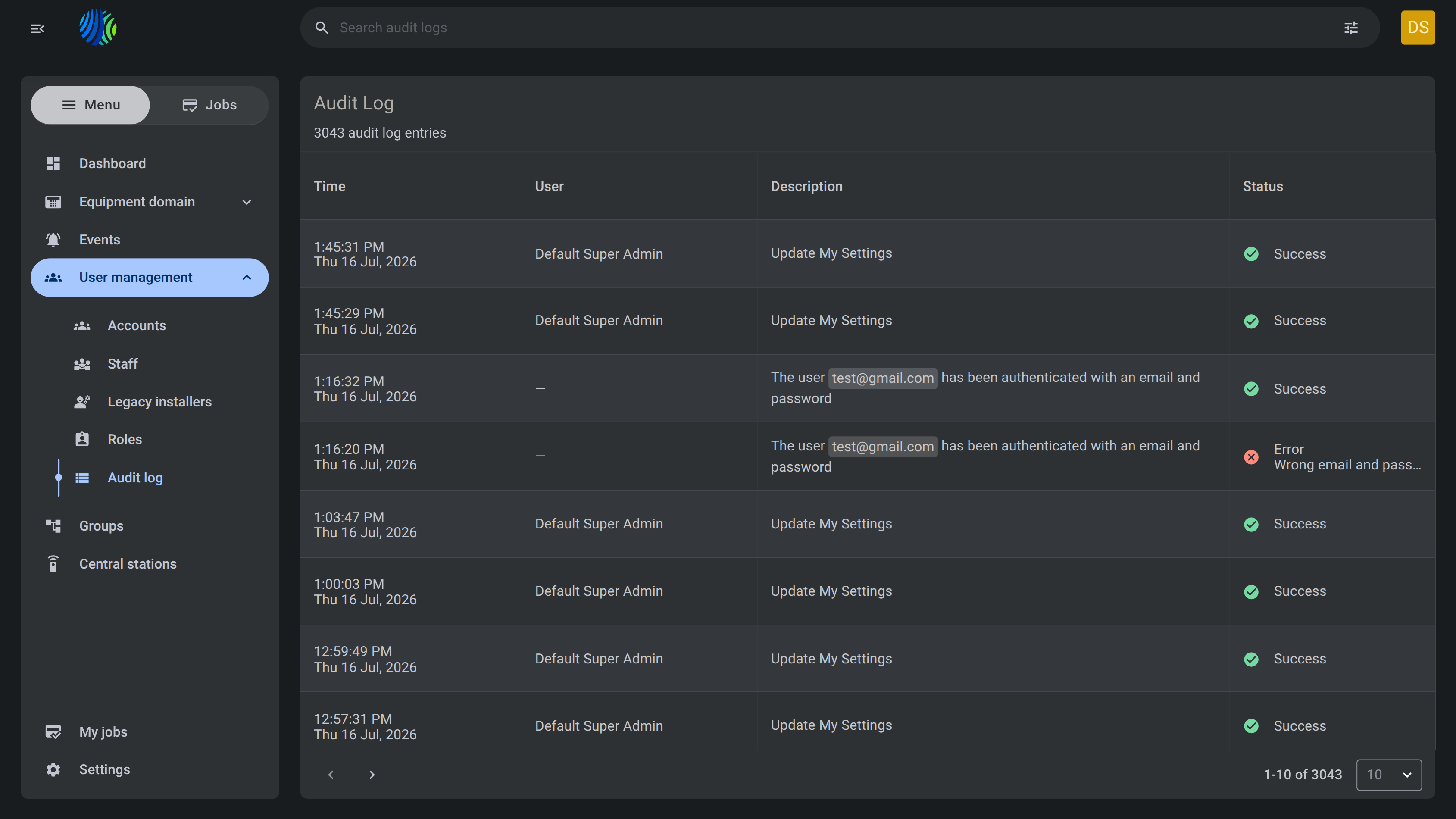Click 'Update My Settings' in 1:45:31 PM row
The image size is (1456, 819).
coord(831,253)
